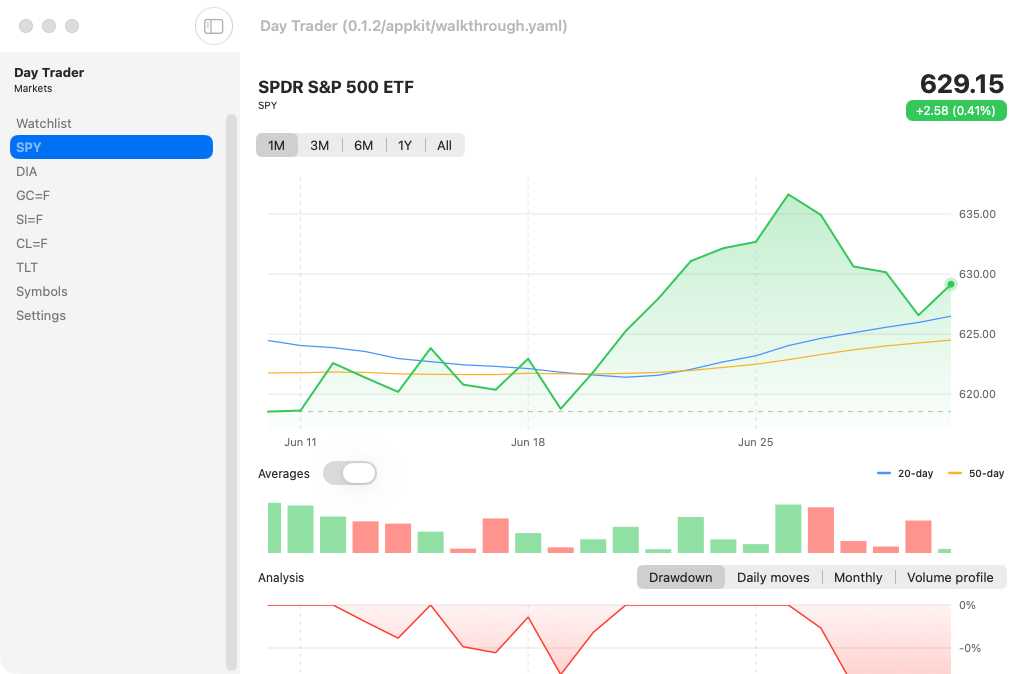Click the 635.00 price axis label
This screenshot has width=1024, height=674.
point(977,214)
